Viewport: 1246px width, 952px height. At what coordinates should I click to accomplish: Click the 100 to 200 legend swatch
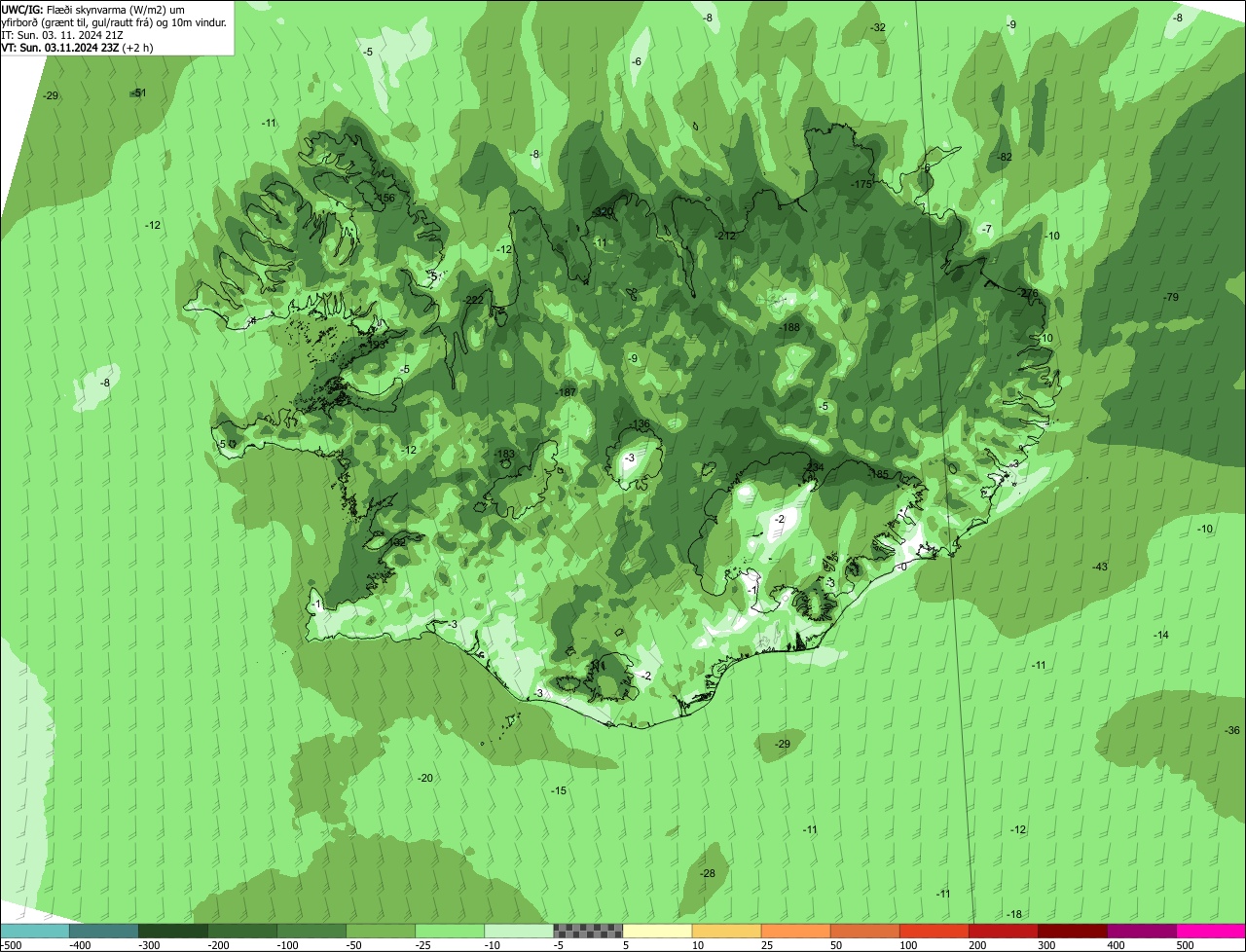click(934, 931)
